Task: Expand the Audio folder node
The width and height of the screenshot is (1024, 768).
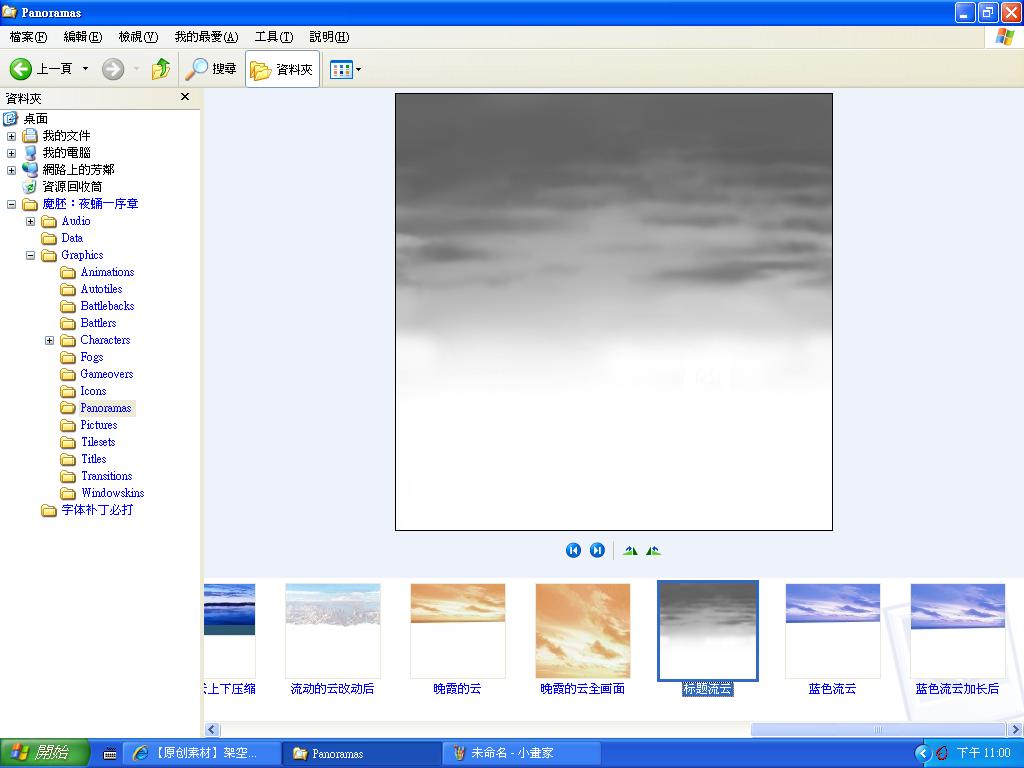Action: [30, 221]
